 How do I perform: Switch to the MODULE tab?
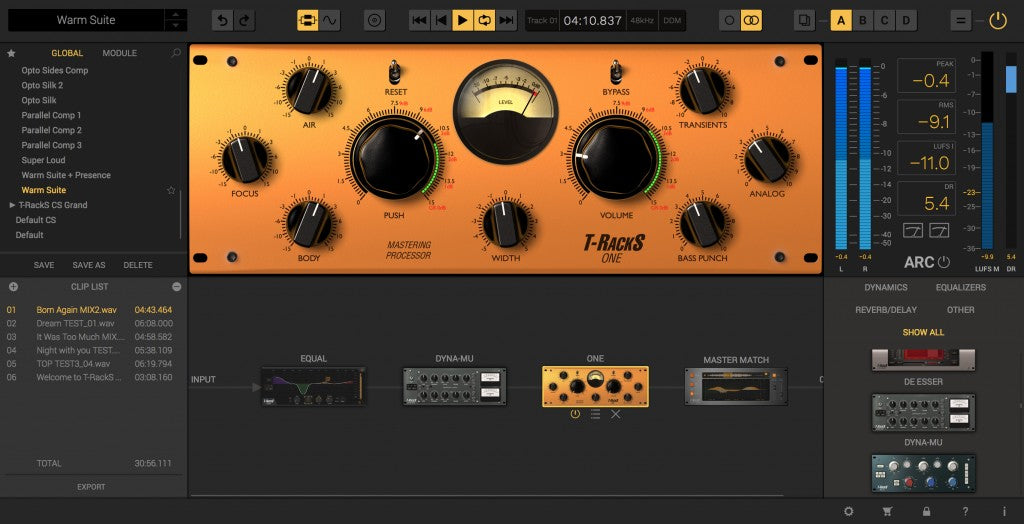click(120, 53)
